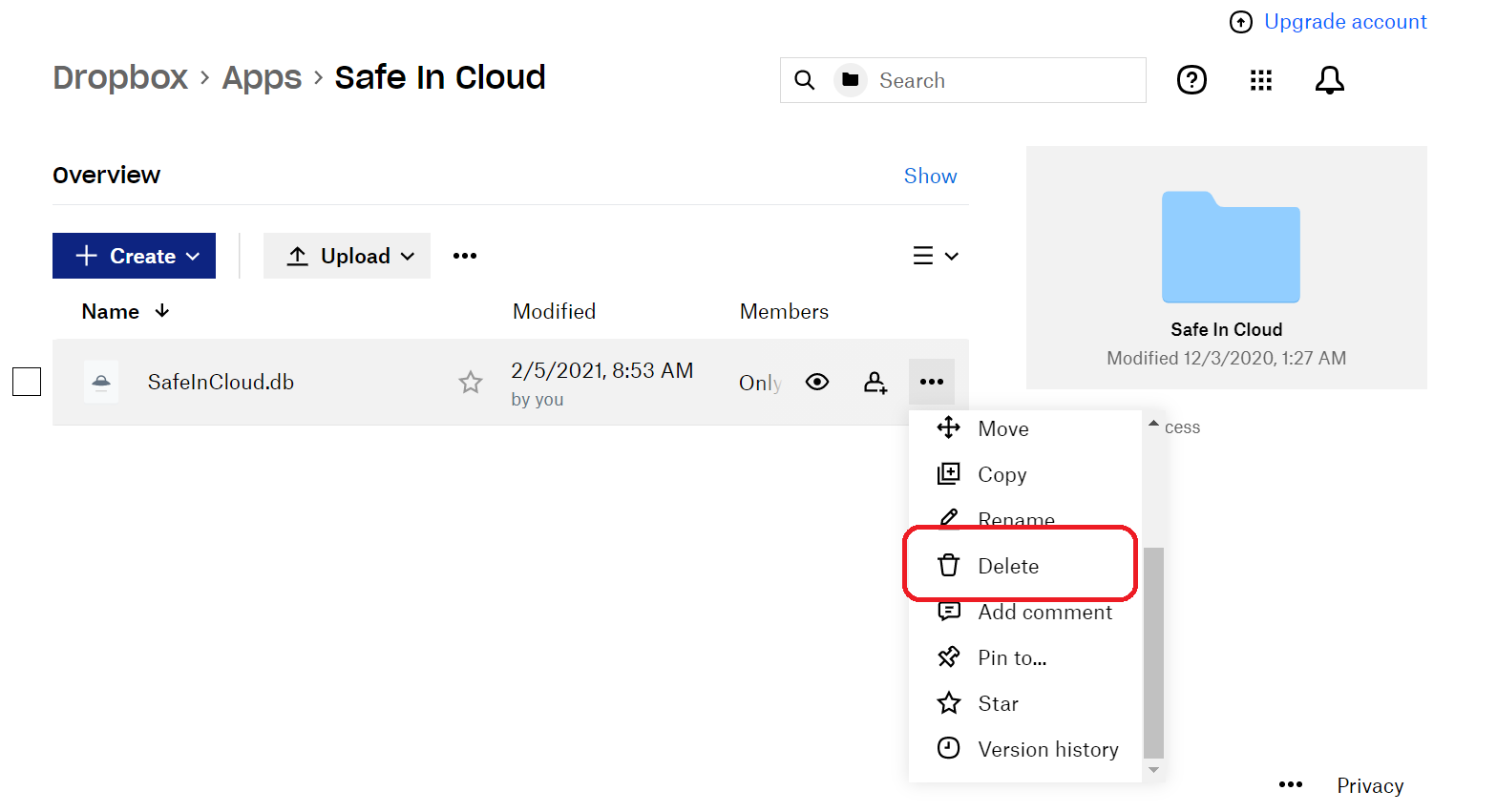Star the SafeInCloud.db file from its row

pyautogui.click(x=471, y=383)
